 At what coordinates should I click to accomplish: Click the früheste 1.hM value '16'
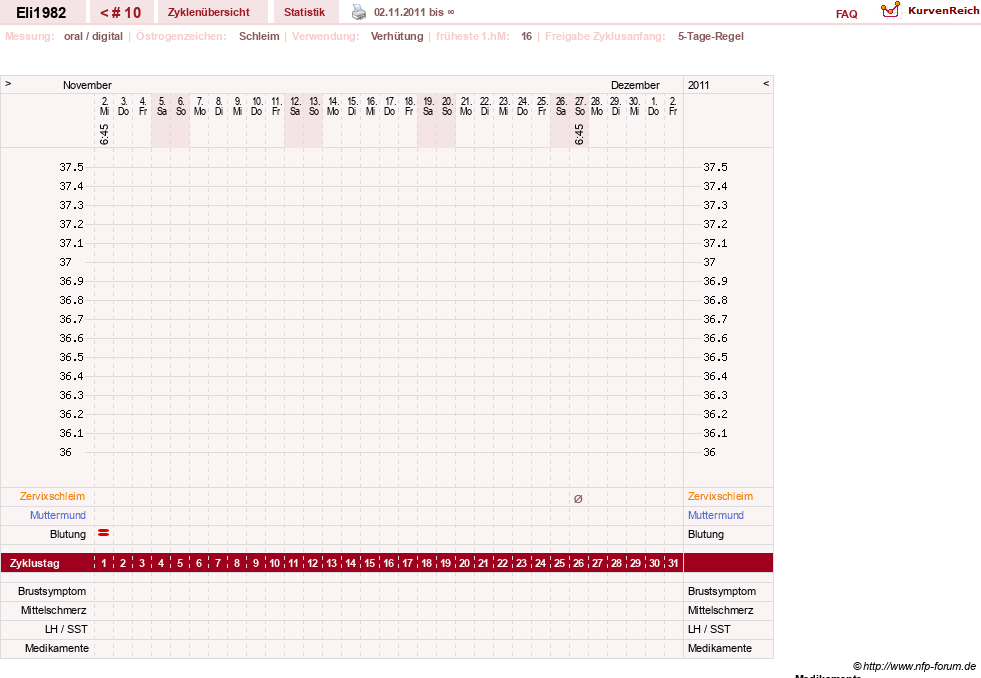(x=527, y=36)
